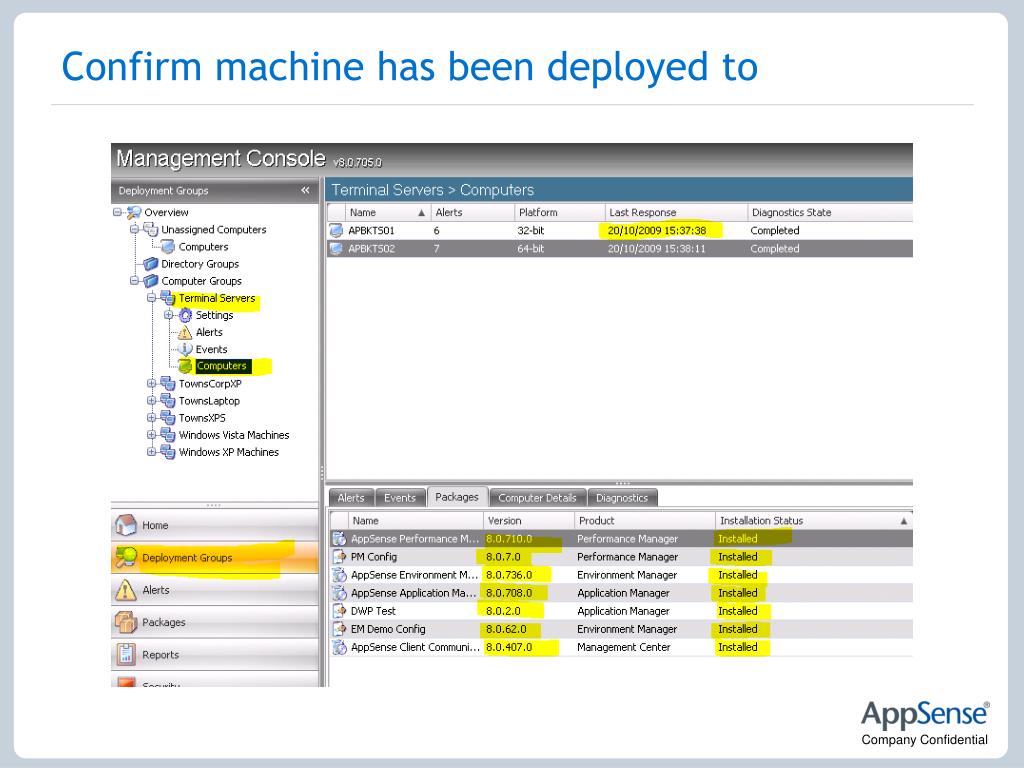This screenshot has height=768, width=1024.
Task: Open the Alerts navigation button
Action: 214,590
